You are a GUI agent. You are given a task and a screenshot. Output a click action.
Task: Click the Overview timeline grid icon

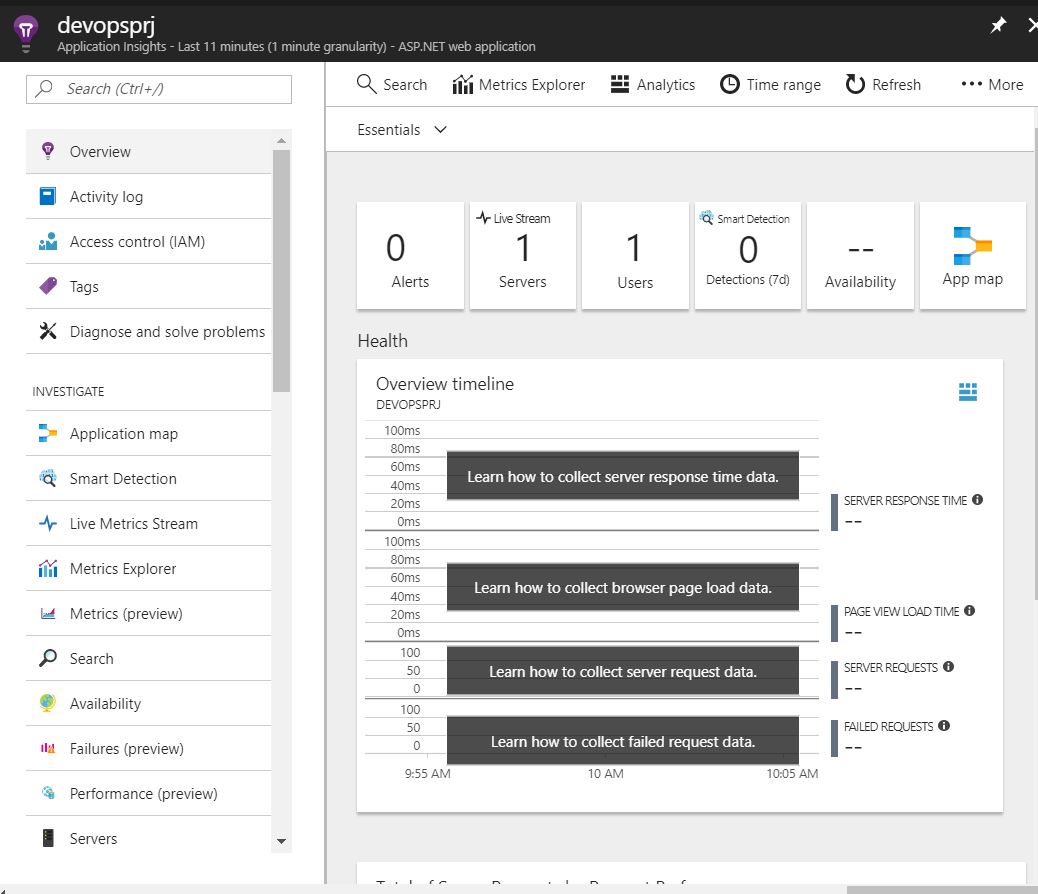tap(968, 392)
